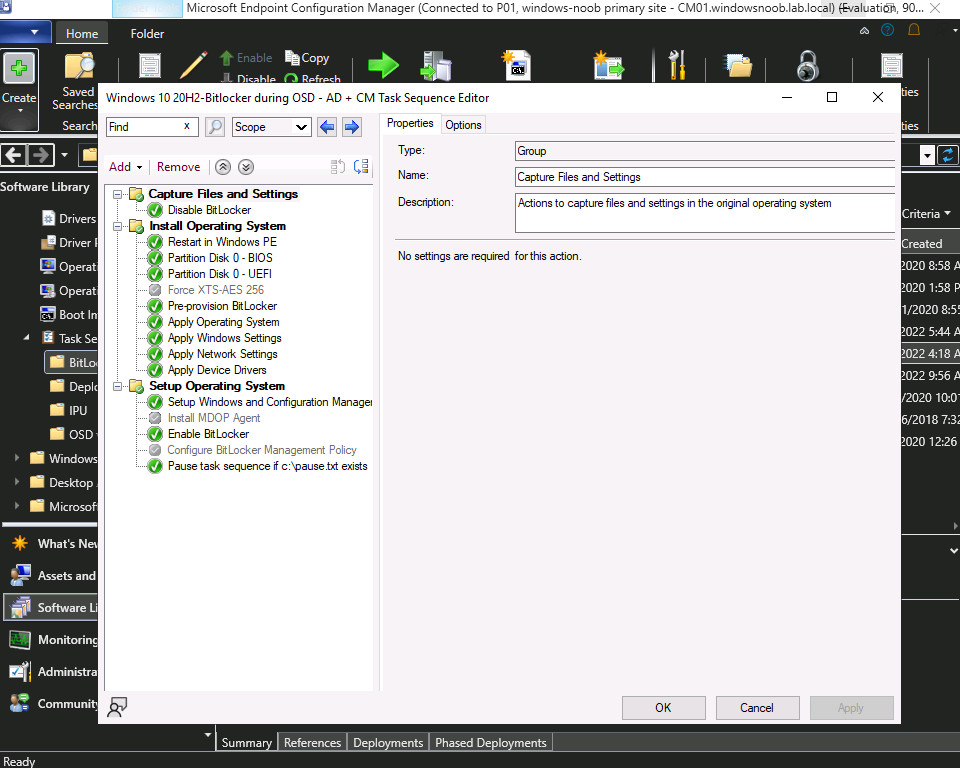This screenshot has width=960, height=768.
Task: Click the feedback icon in editor footer
Action: click(117, 707)
